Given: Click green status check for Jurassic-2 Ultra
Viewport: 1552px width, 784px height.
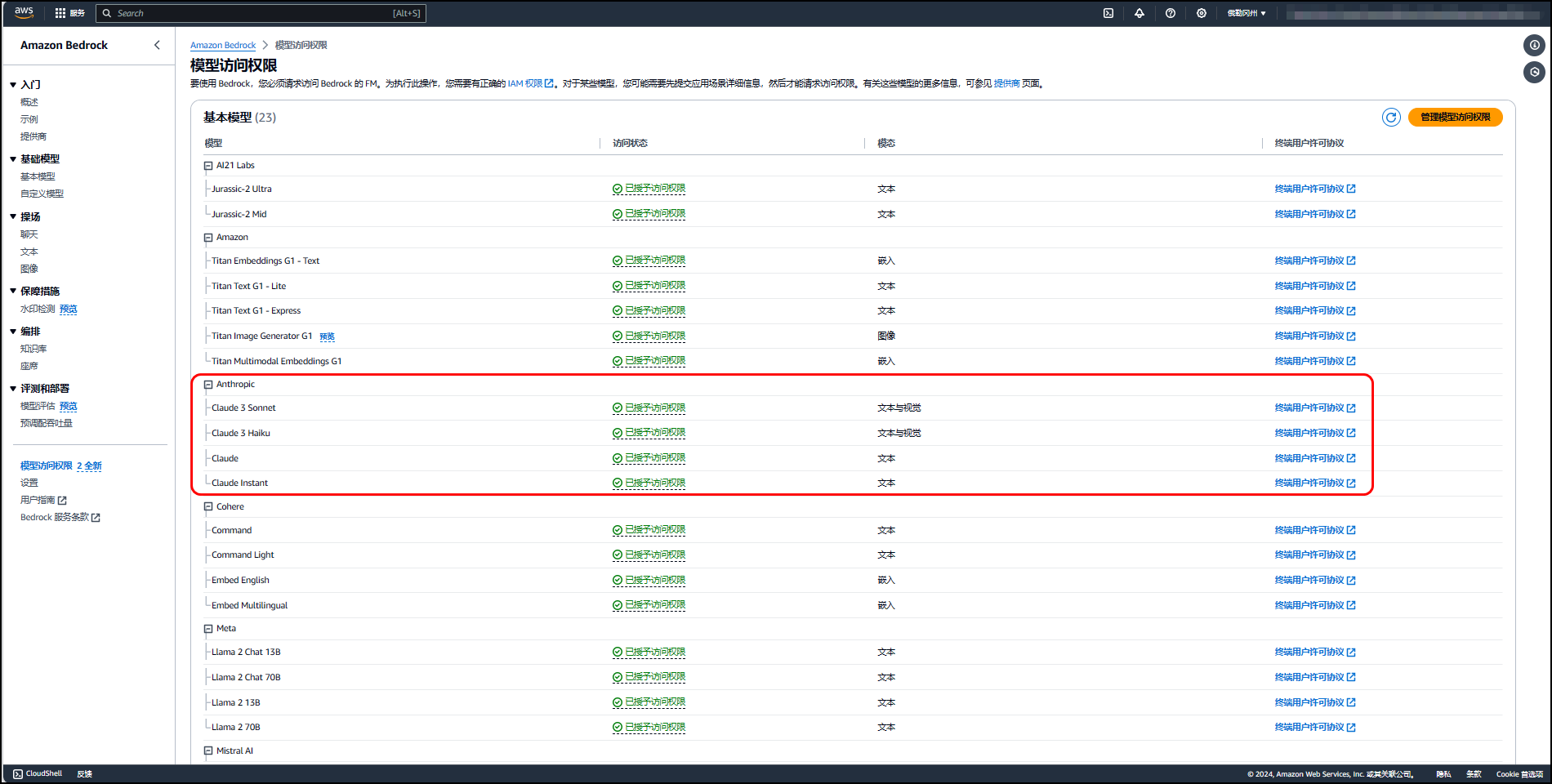Looking at the screenshot, I should (x=618, y=189).
